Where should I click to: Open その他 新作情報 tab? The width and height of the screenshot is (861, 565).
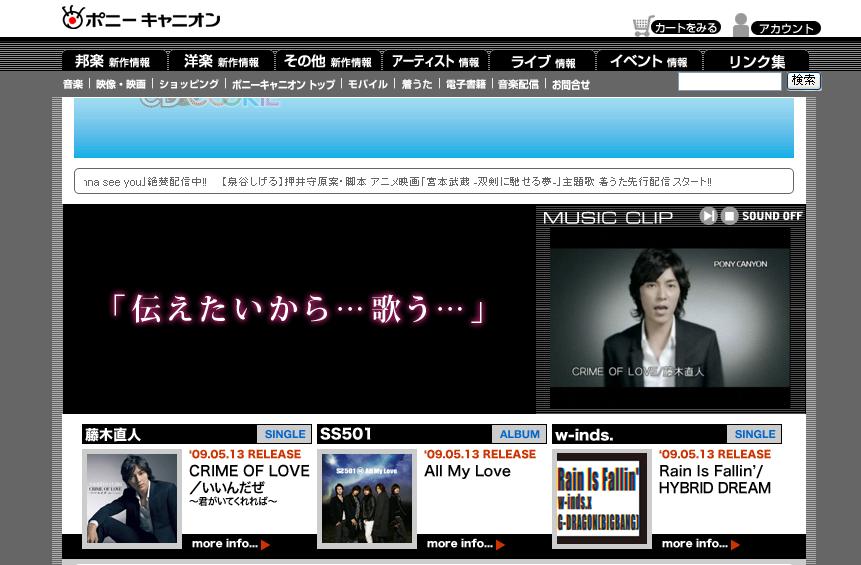[328, 61]
